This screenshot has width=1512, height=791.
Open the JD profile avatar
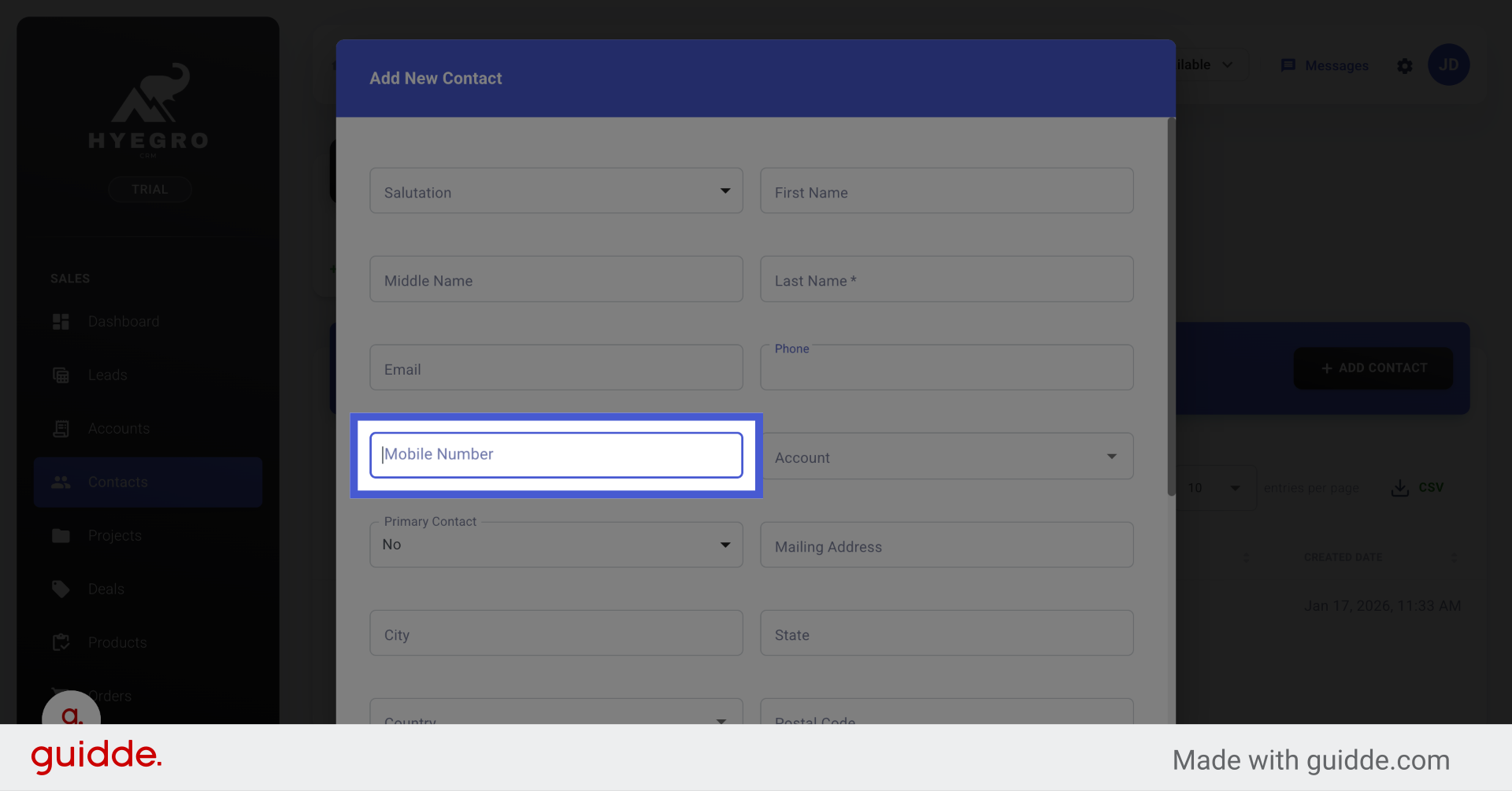tap(1449, 65)
